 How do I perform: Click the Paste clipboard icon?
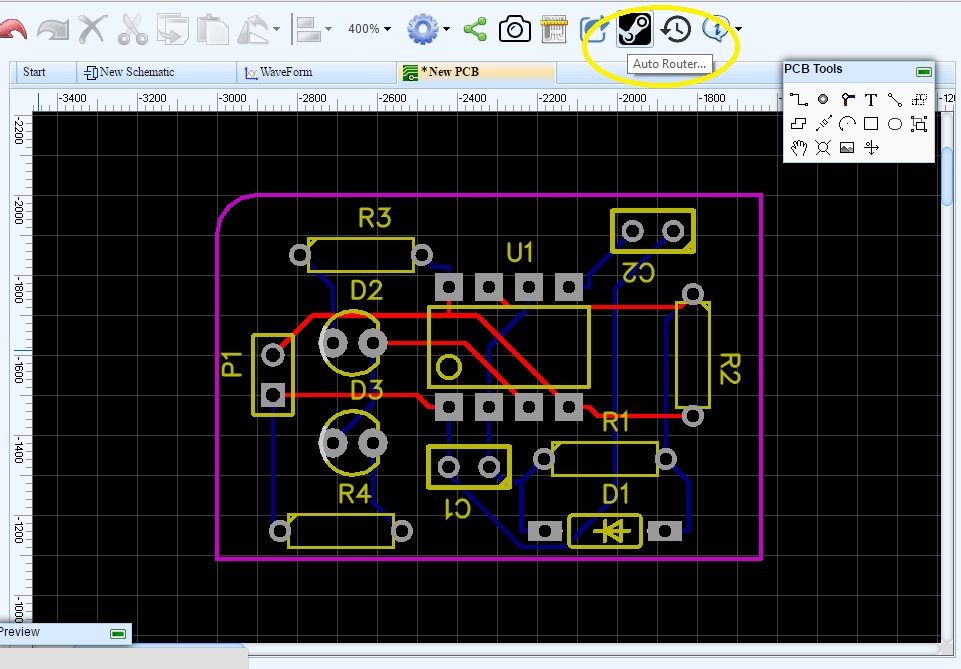click(213, 29)
